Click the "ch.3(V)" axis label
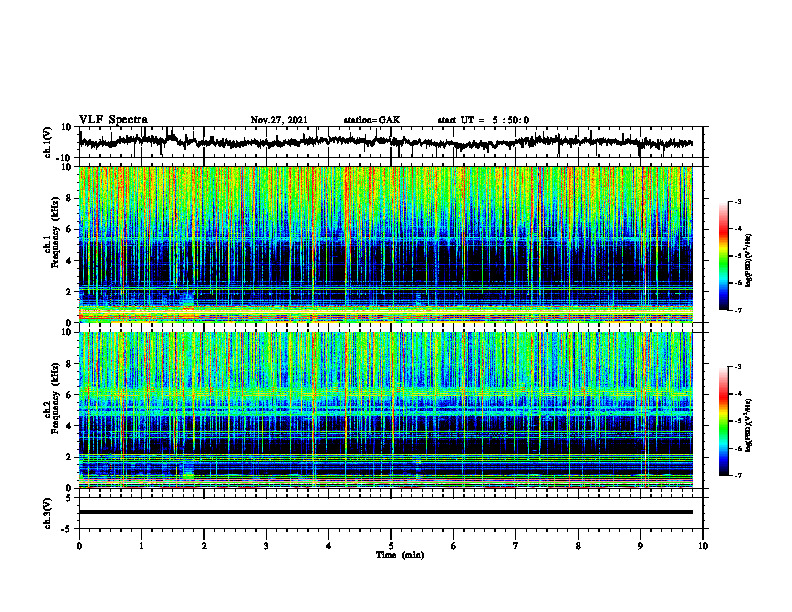Screen dimensions: 792x612 pos(48,513)
